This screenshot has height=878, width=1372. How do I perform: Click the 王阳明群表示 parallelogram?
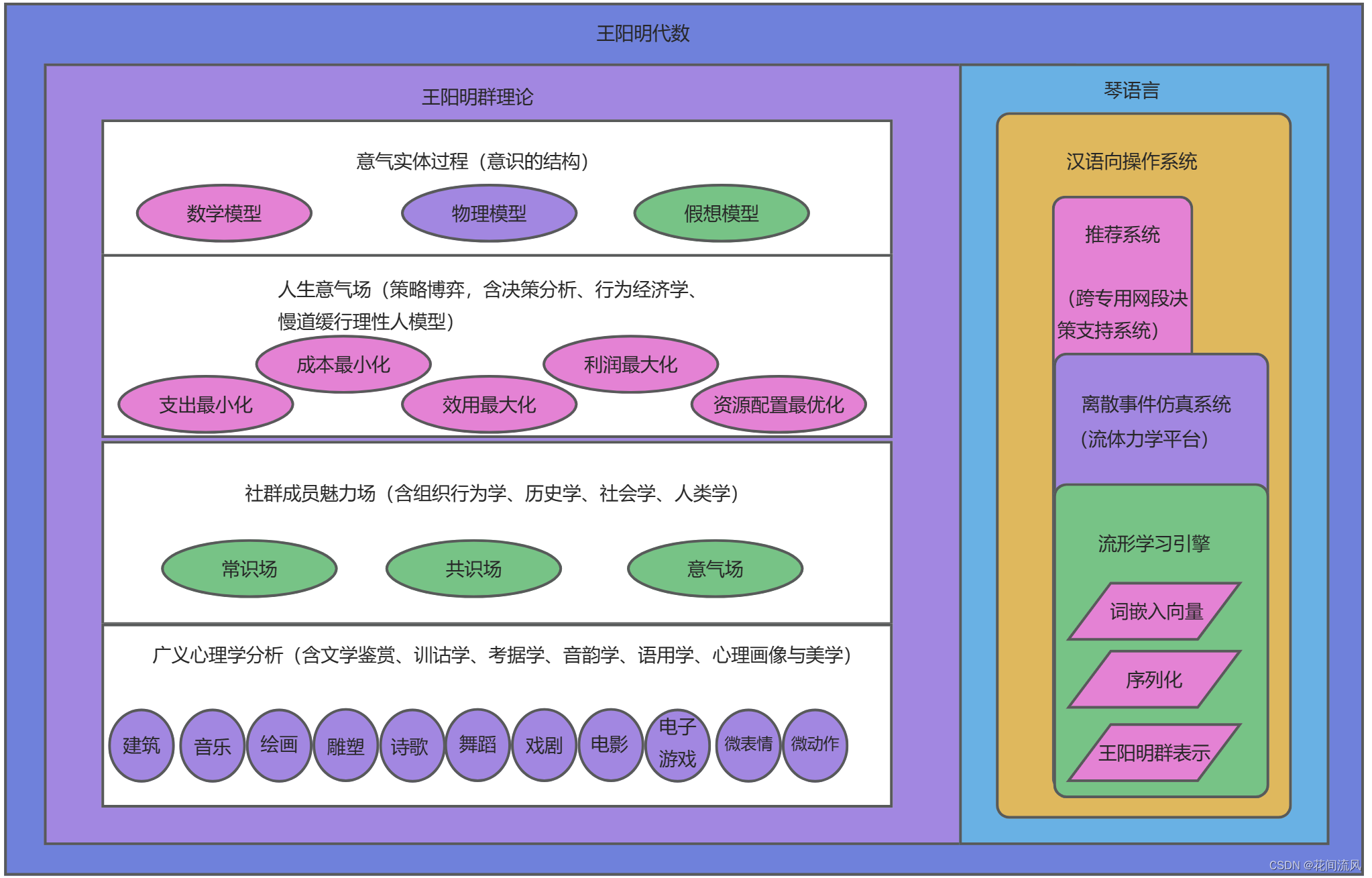pos(1154,753)
